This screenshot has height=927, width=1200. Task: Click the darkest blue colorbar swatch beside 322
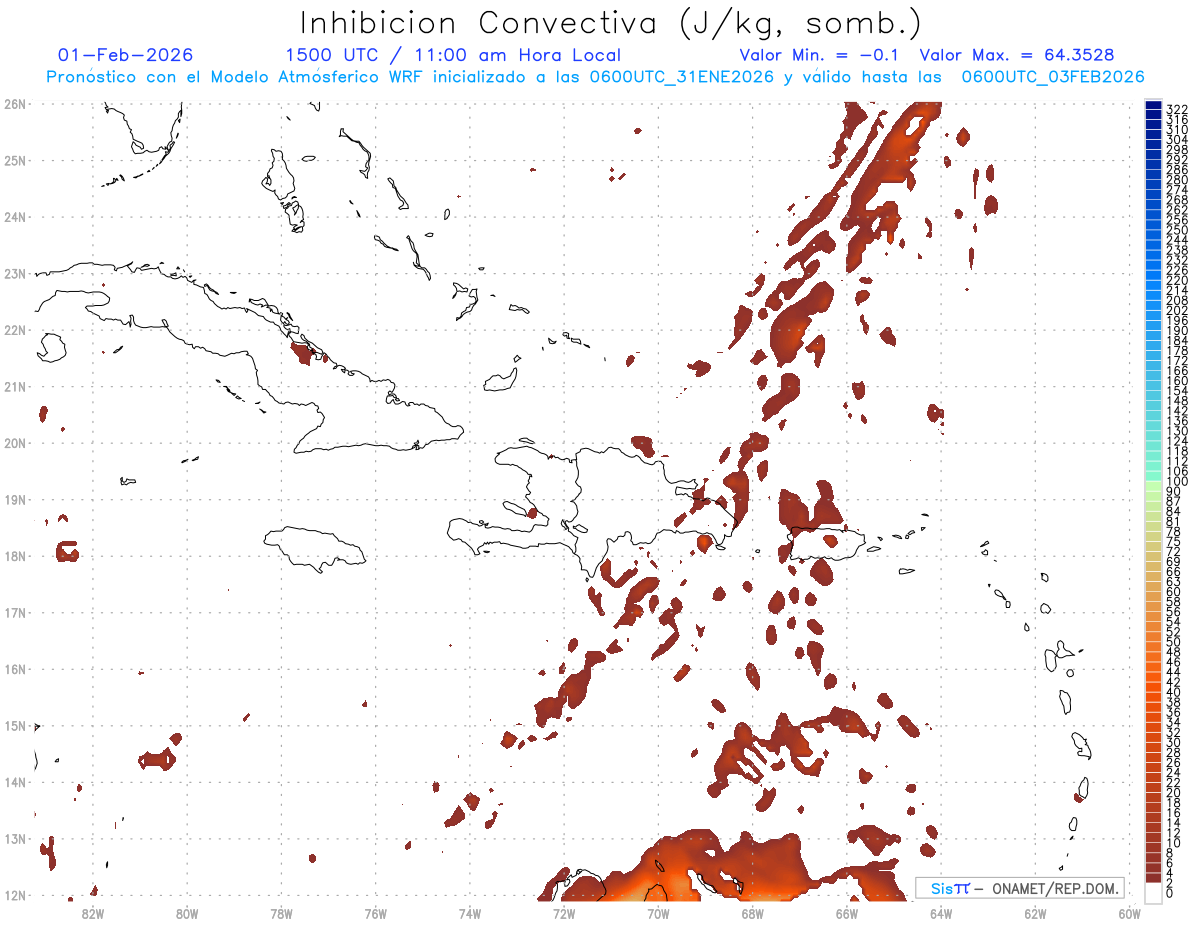[x=1154, y=107]
